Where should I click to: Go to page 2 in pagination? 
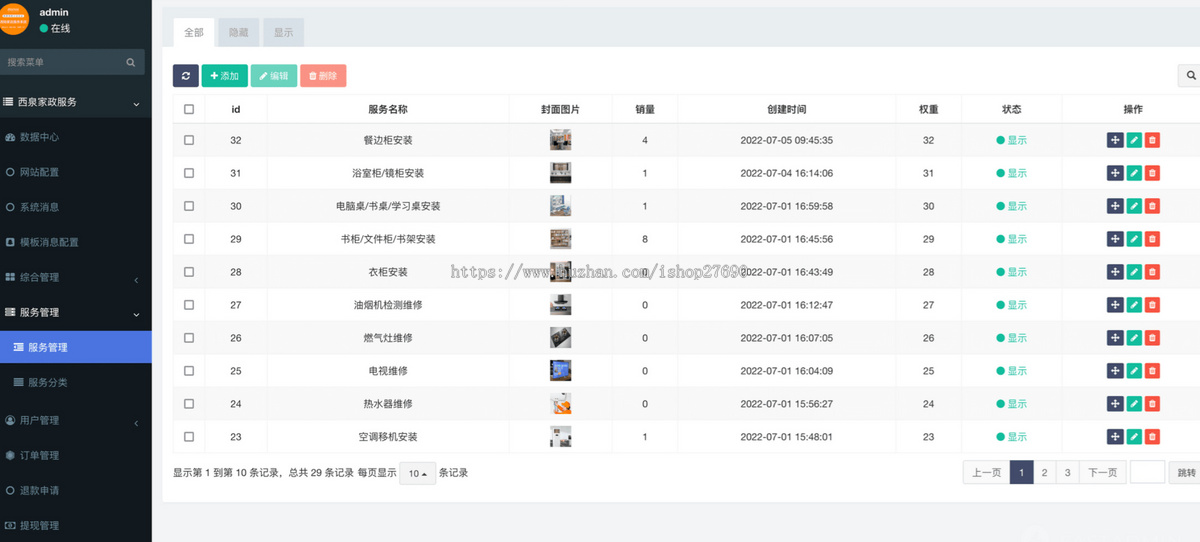pos(1044,473)
